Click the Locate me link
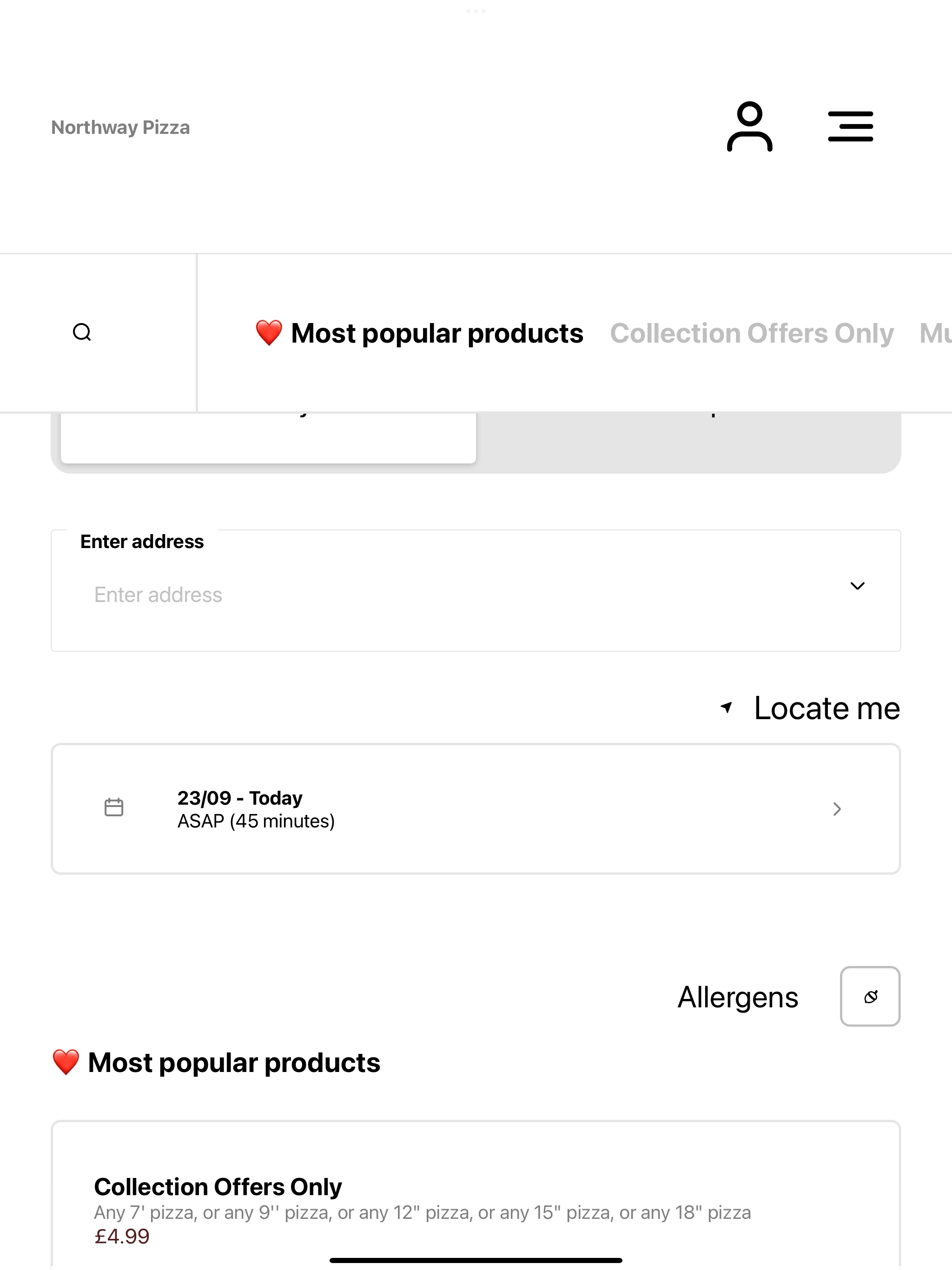The width and height of the screenshot is (952, 1270). tap(827, 708)
